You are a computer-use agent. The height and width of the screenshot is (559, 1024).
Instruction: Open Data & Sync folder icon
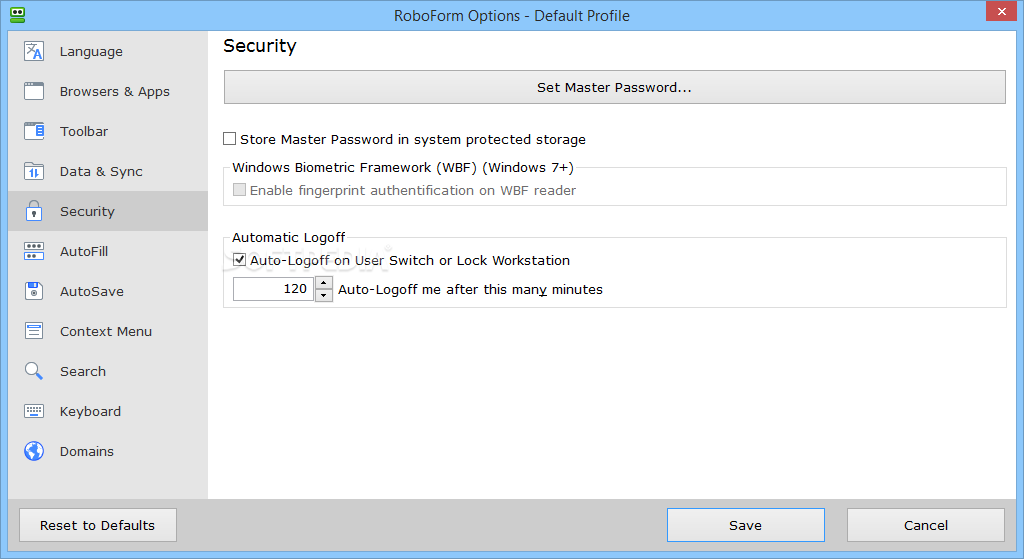pos(34,171)
